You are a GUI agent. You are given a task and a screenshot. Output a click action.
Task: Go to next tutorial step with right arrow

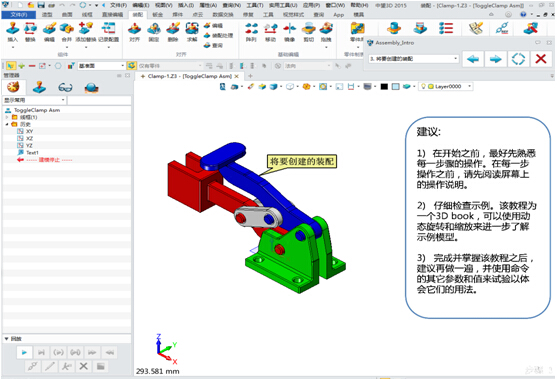pyautogui.click(x=496, y=59)
